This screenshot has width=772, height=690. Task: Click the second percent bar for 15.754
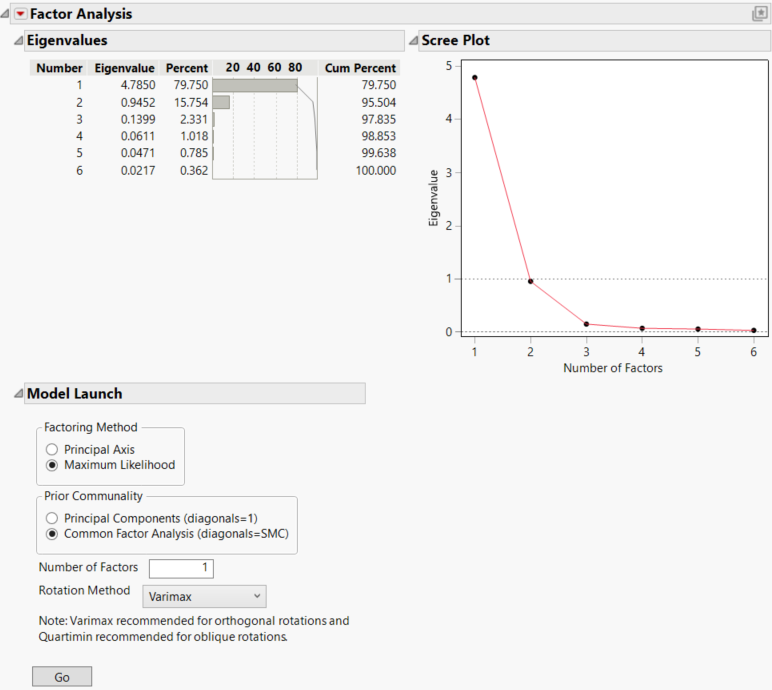tap(221, 102)
